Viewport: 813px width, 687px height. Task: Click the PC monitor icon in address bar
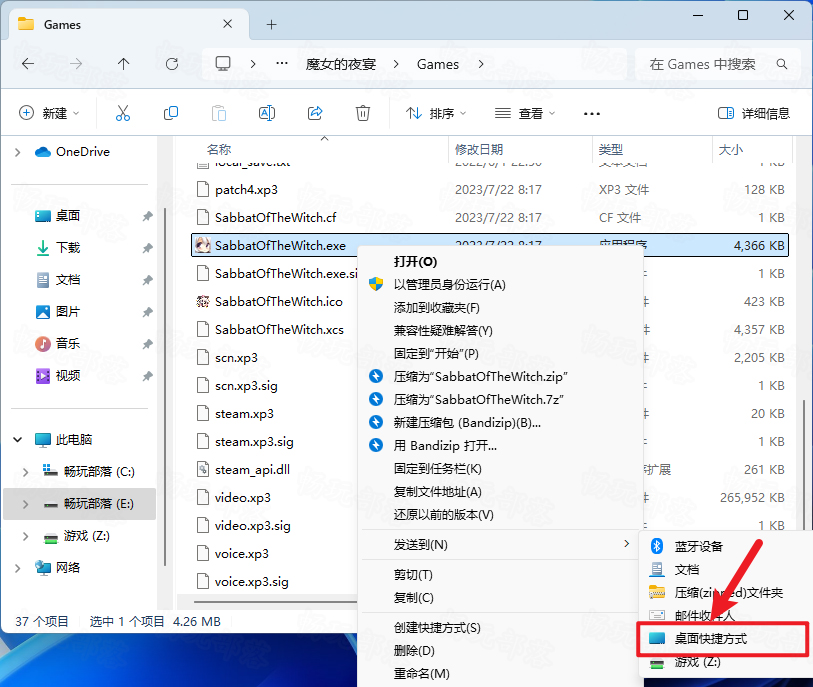point(223,64)
